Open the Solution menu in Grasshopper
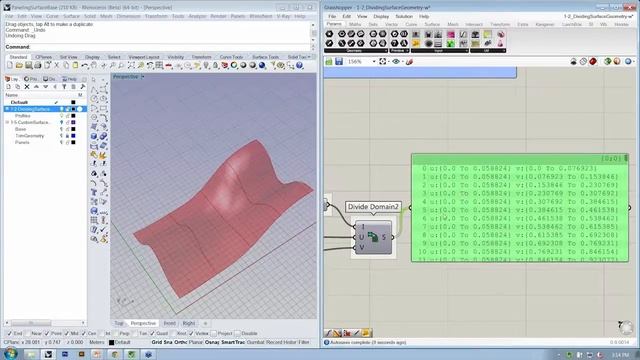 click(404, 16)
